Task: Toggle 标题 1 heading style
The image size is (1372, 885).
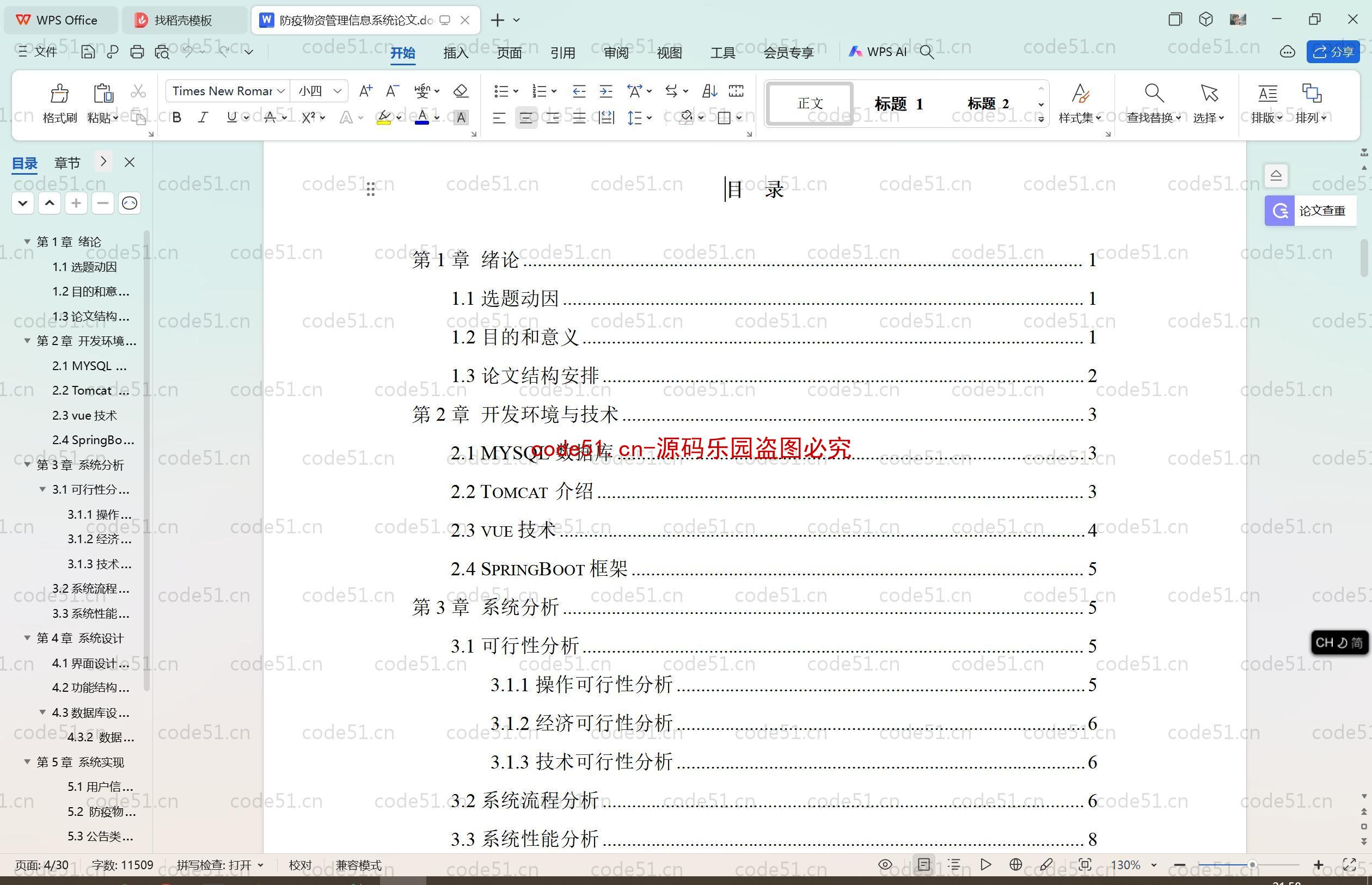Action: click(x=899, y=104)
